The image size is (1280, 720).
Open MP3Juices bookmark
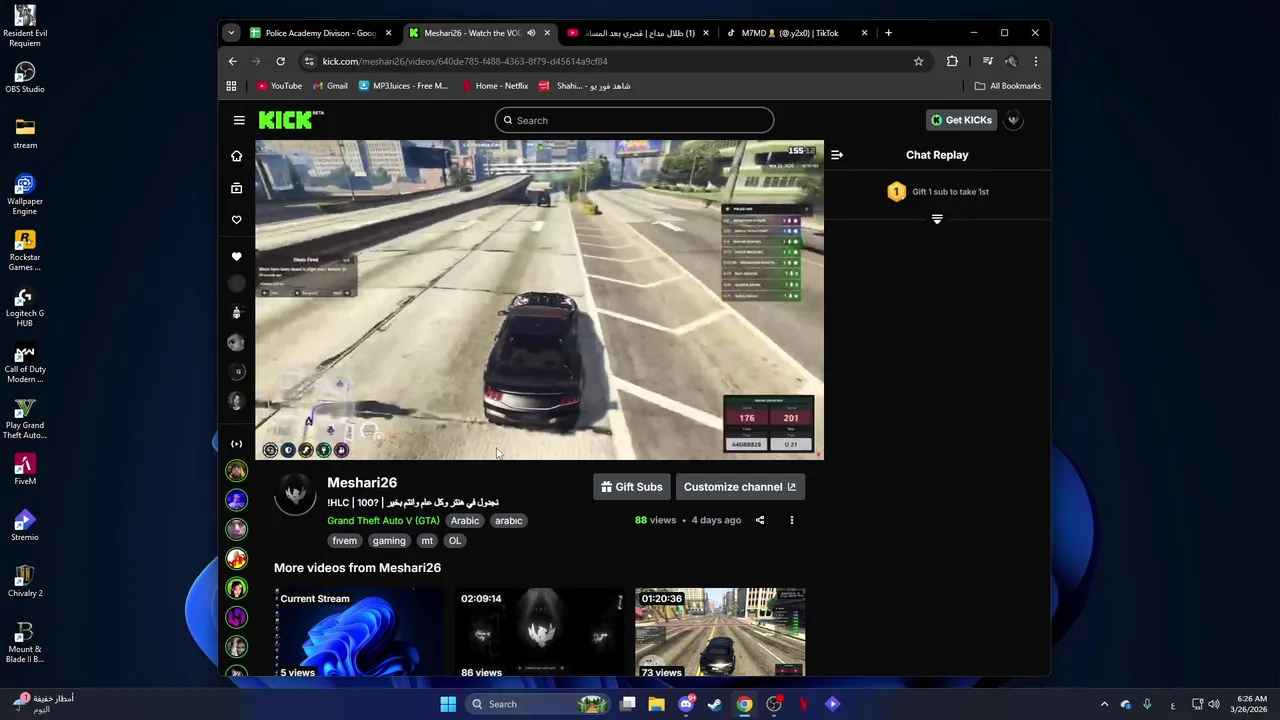pos(403,86)
